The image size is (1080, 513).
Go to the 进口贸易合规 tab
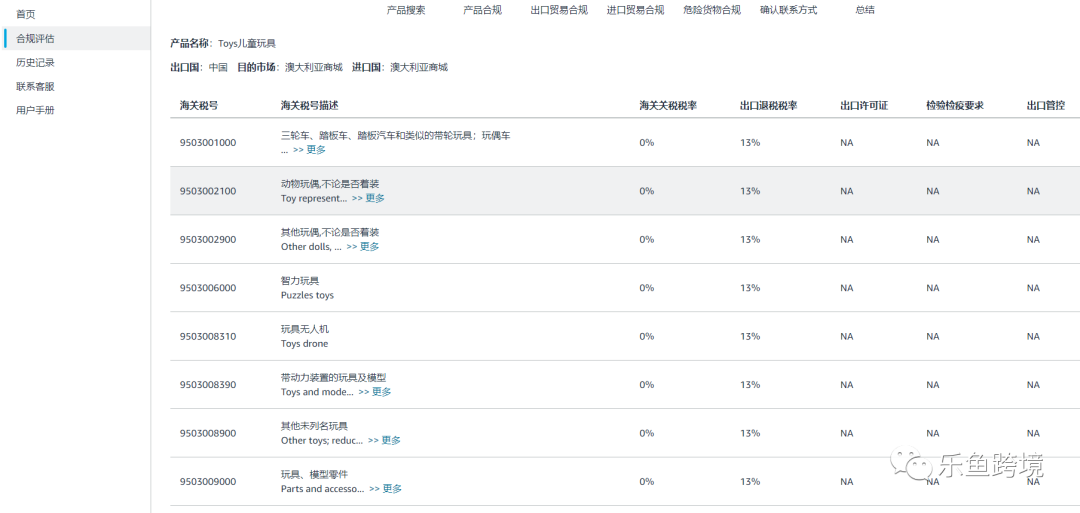[x=635, y=10]
